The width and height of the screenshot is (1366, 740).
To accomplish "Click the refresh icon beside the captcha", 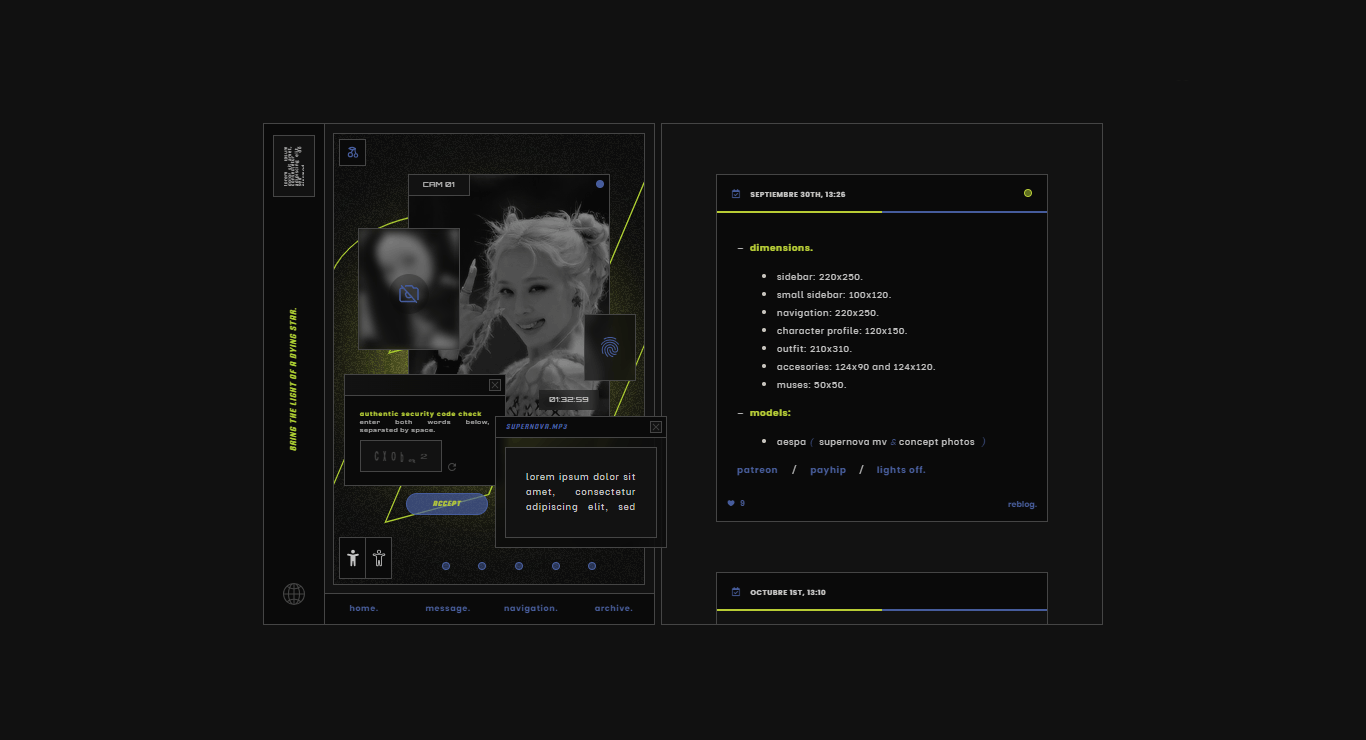I will coord(452,467).
